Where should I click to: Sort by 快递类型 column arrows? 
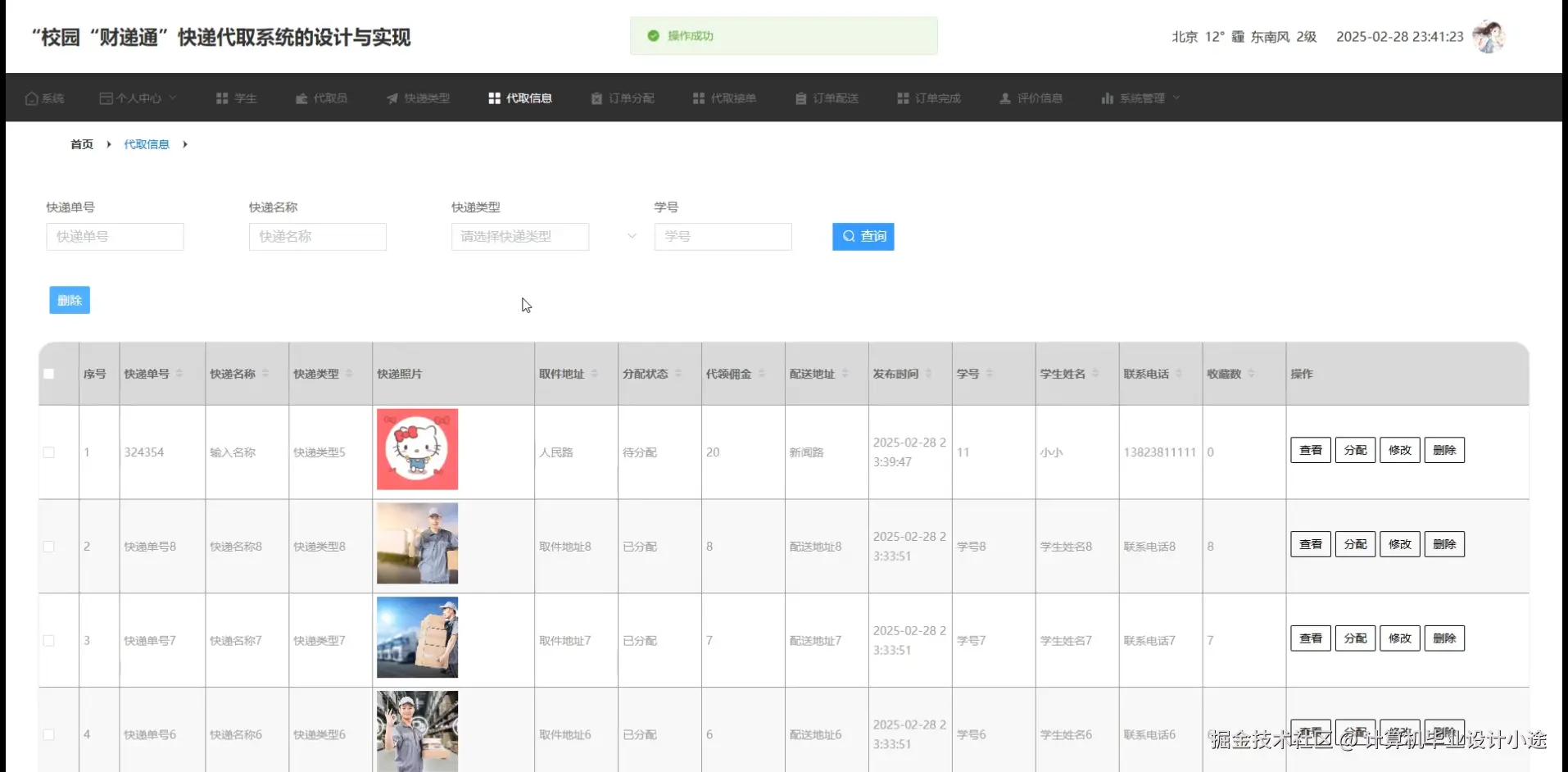coord(349,374)
